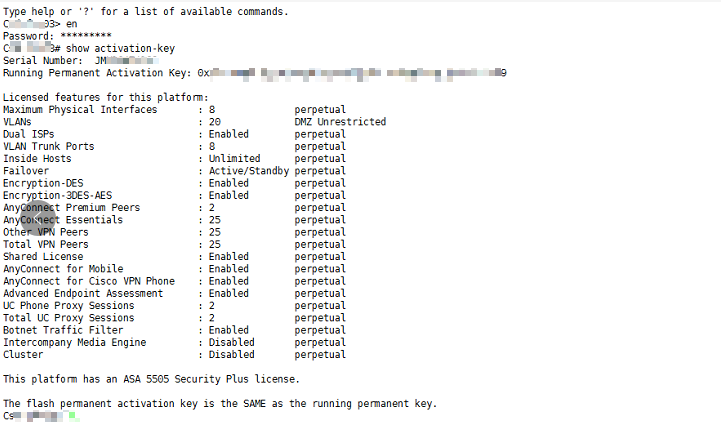Click the 'Botnet Traffic Filter' label

pyautogui.click(x=63, y=330)
